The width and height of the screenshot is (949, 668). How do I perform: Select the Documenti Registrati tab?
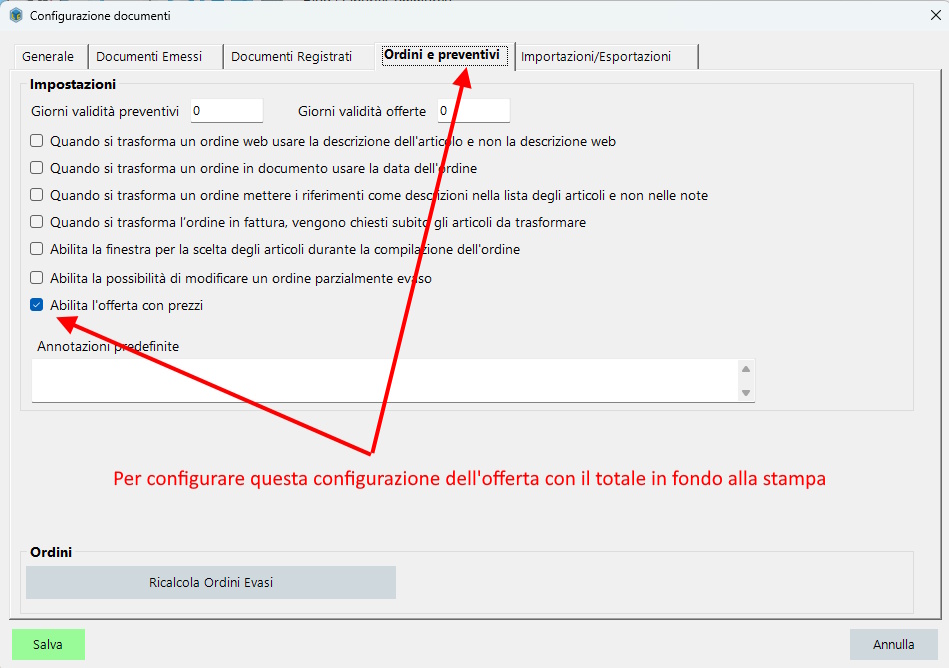tap(291, 57)
